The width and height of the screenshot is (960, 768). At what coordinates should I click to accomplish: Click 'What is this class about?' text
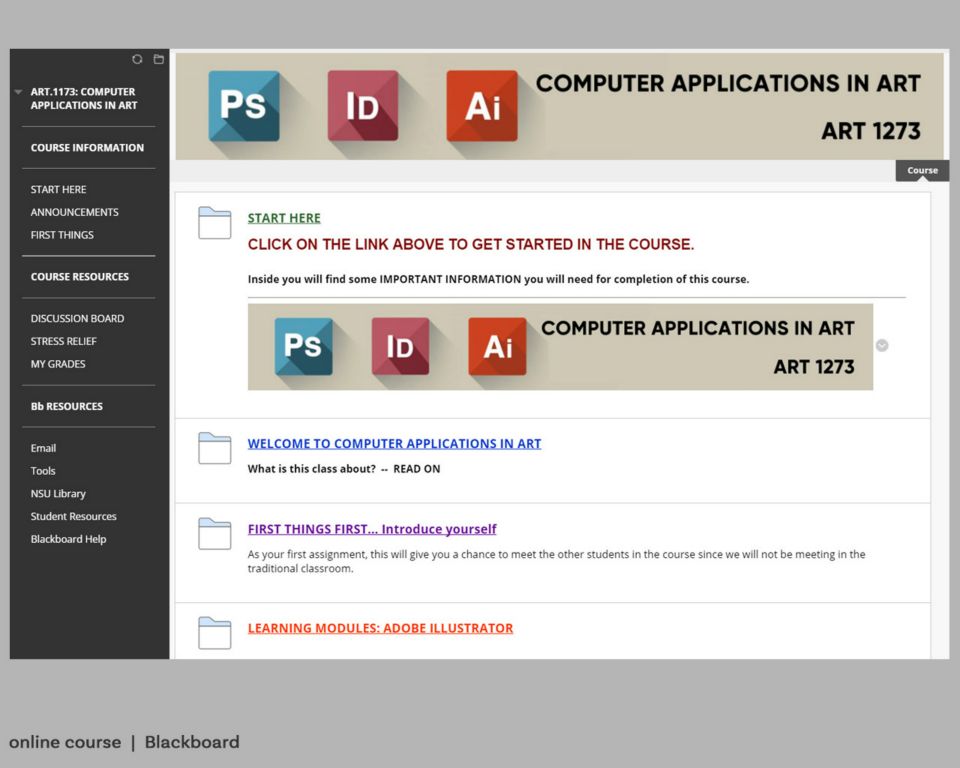[312, 469]
